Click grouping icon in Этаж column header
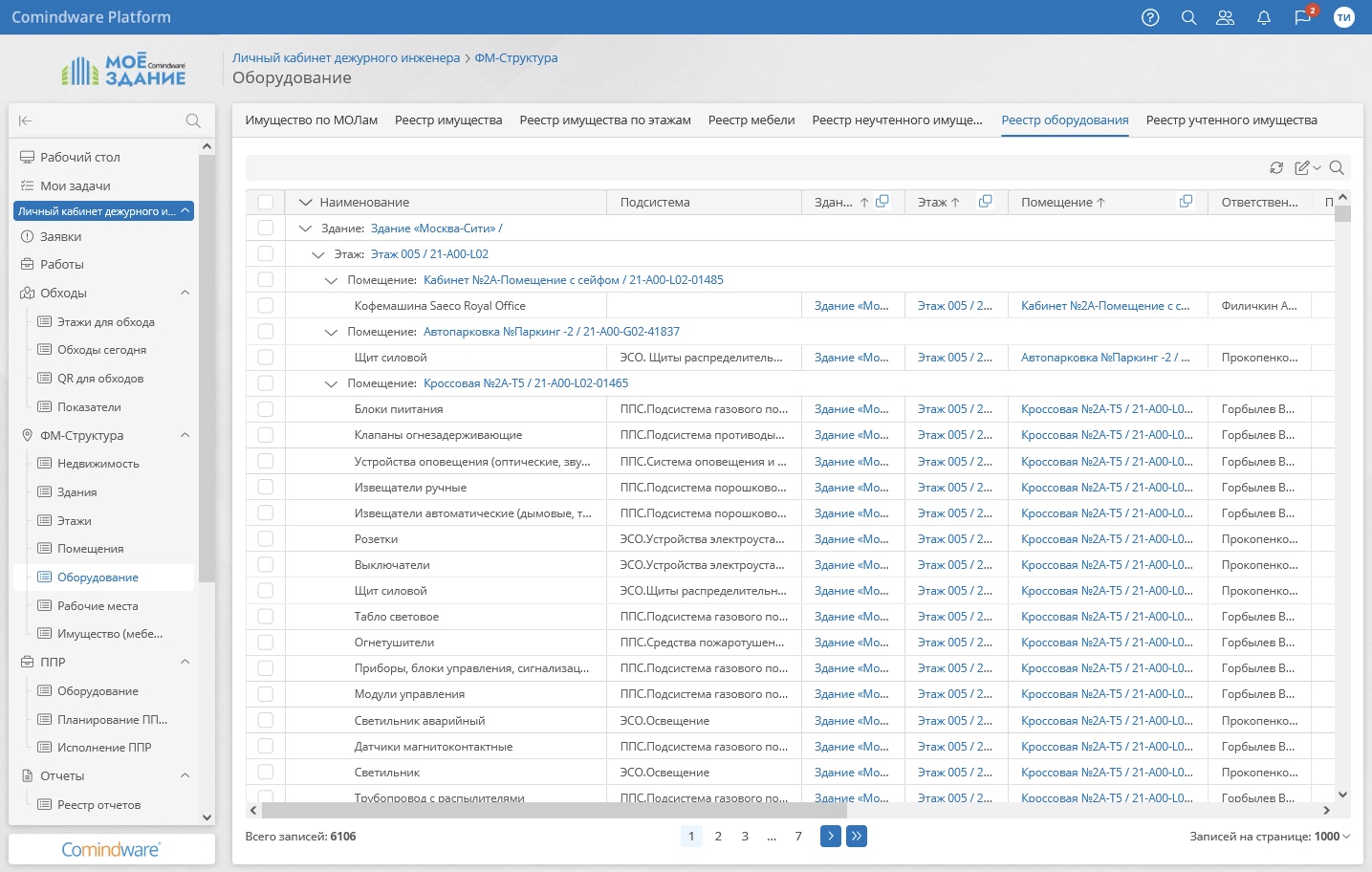The width and height of the screenshot is (1372, 872). click(x=985, y=202)
